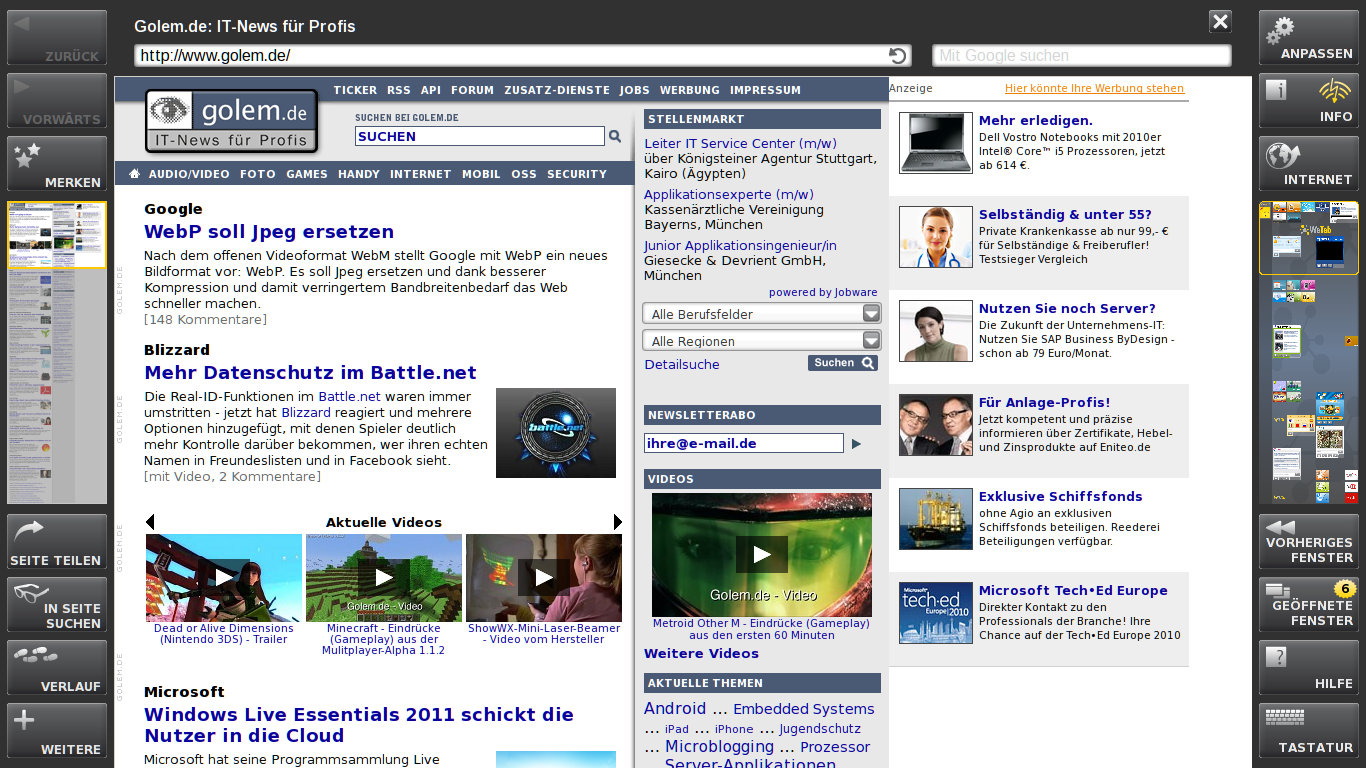Click the Merken bookmark stars button
Screen dimensions: 1366x768
pyautogui.click(x=57, y=164)
